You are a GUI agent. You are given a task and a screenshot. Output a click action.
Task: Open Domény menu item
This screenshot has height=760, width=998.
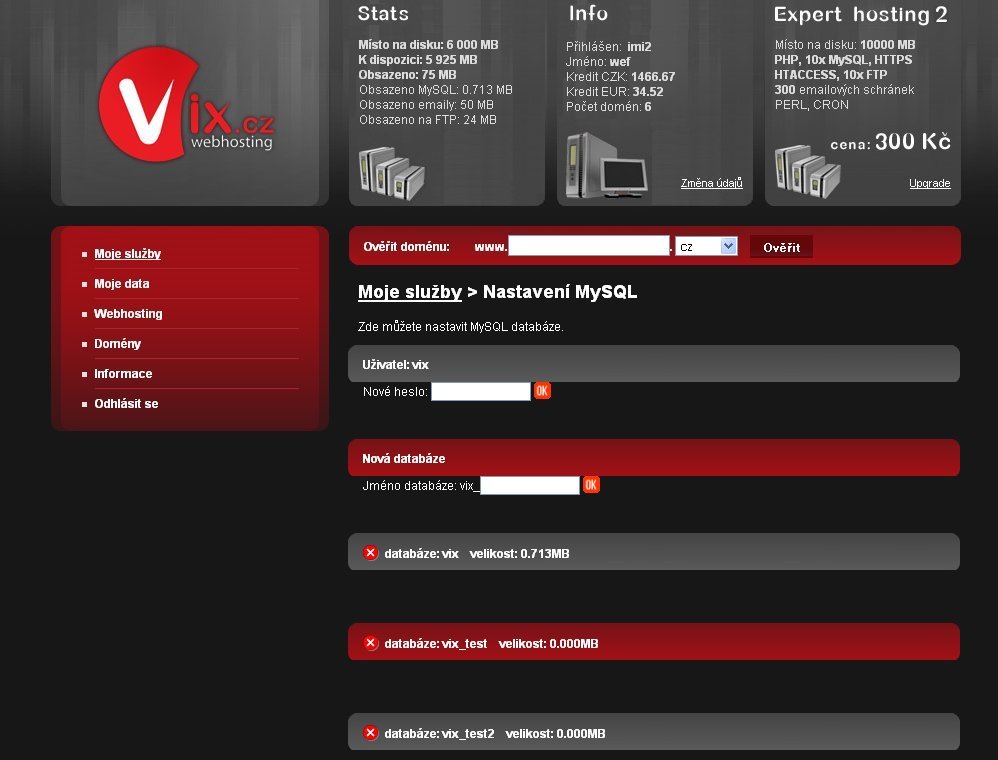coord(117,344)
